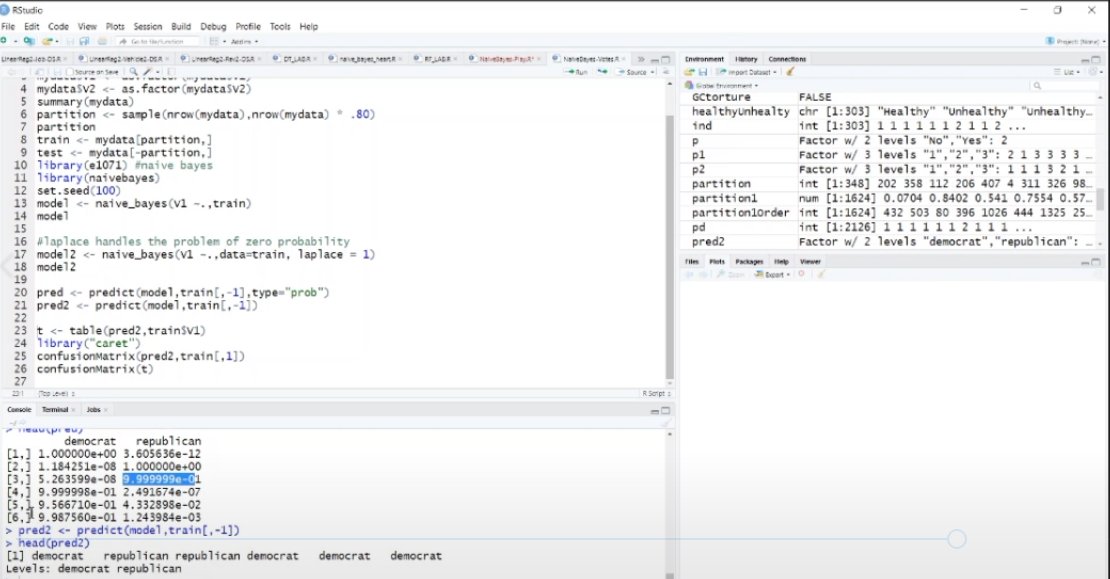The width and height of the screenshot is (1110, 579).
Task: Open the Project (None) dropdown
Action: [1074, 42]
